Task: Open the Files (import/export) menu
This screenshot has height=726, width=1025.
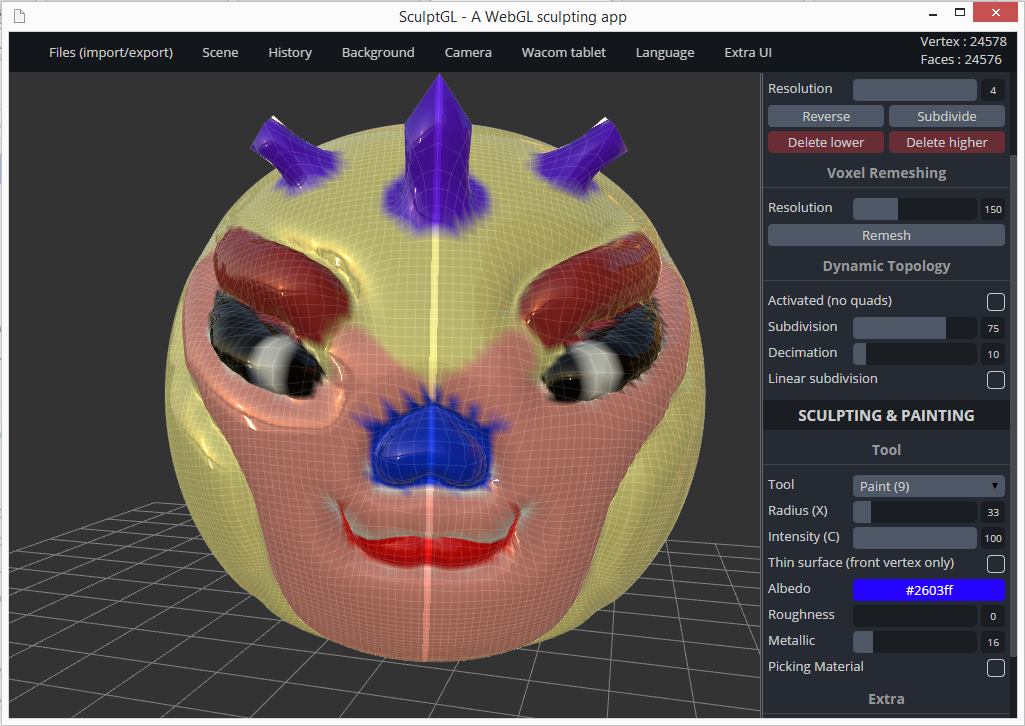Action: tap(111, 52)
